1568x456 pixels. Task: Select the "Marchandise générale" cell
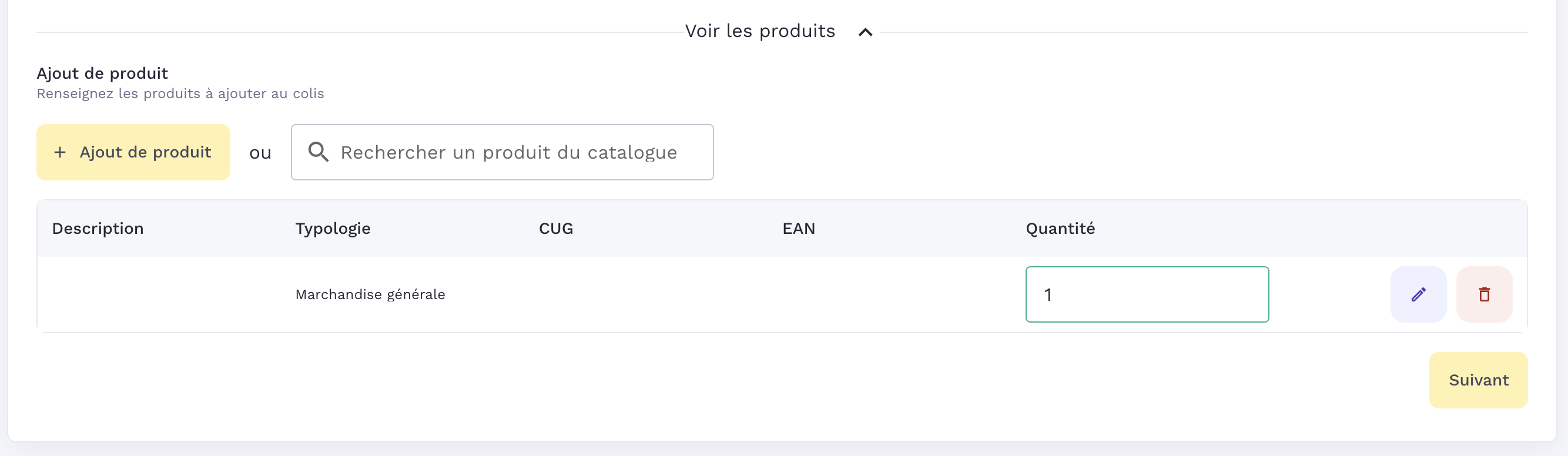point(370,294)
